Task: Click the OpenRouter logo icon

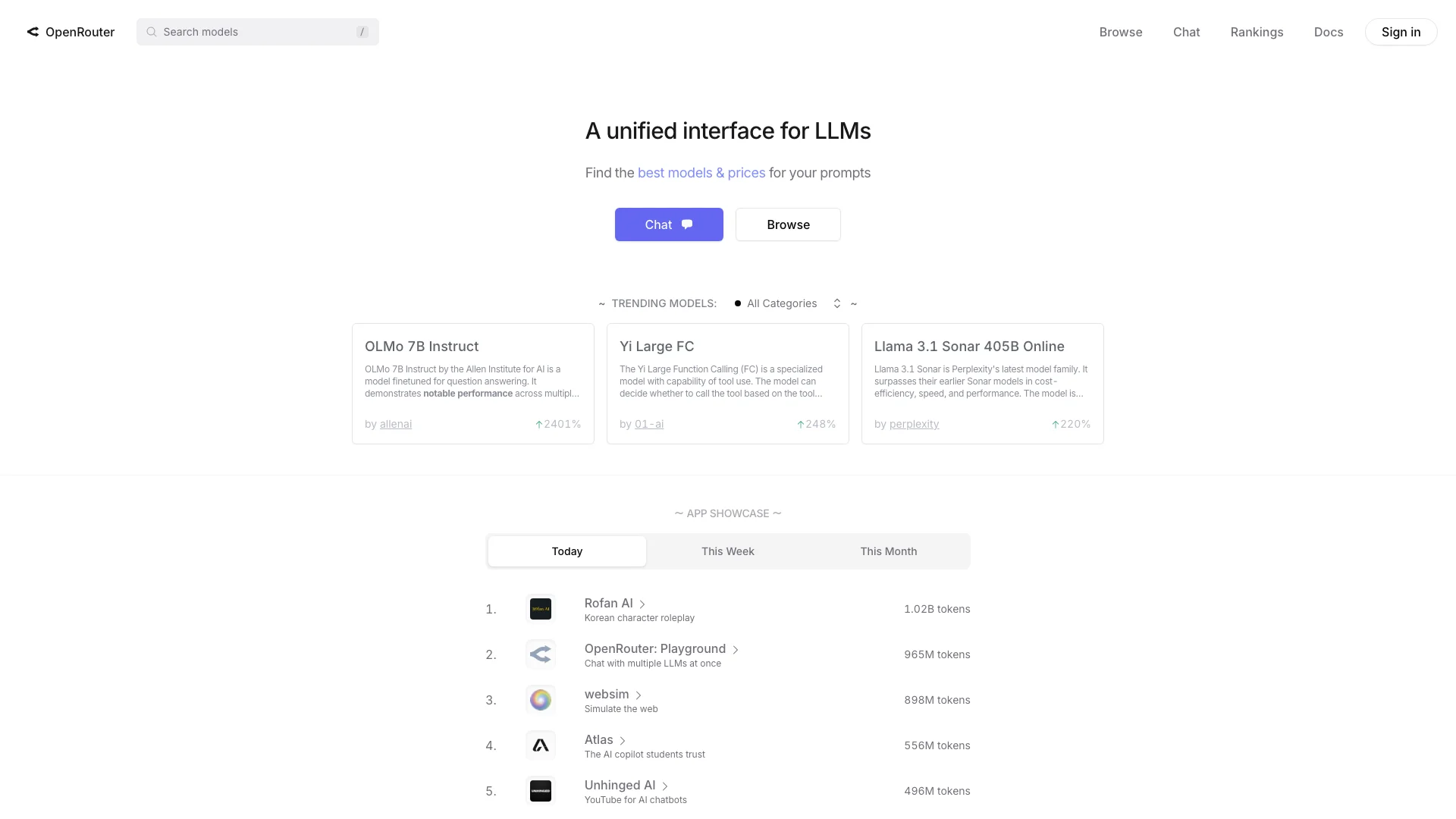Action: click(x=32, y=32)
